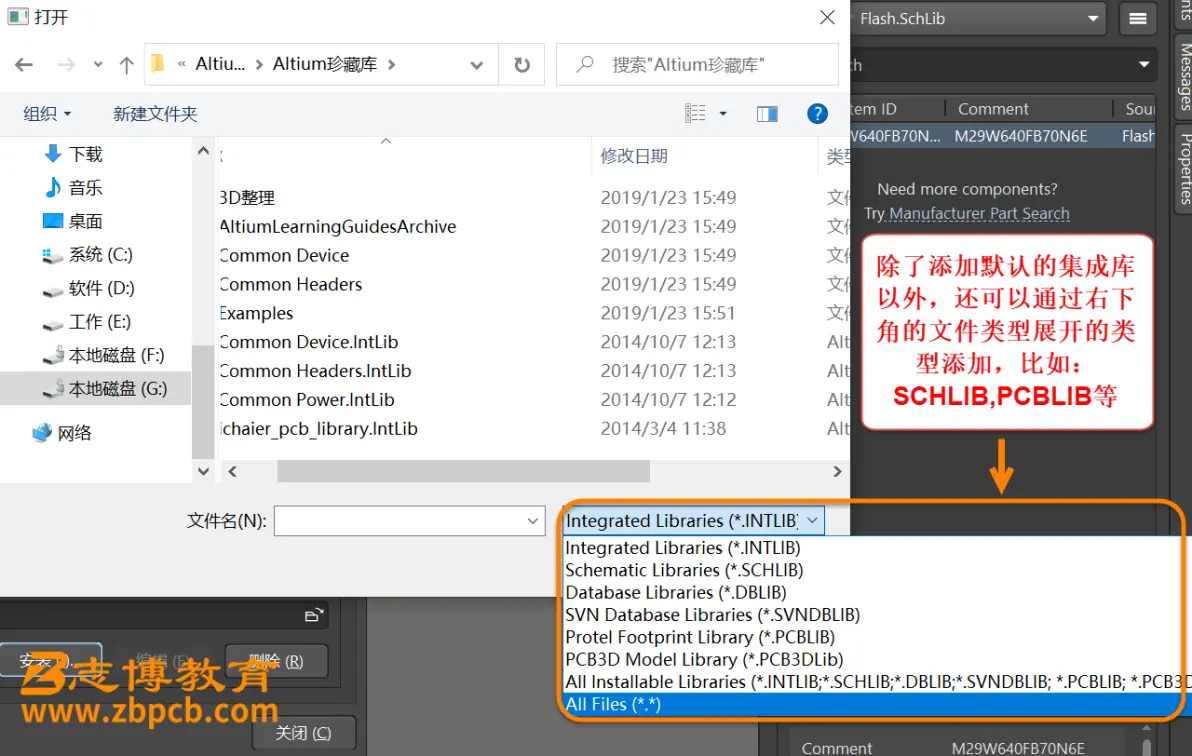The image size is (1192, 756).
Task: Expand the address bar path history
Action: [x=477, y=65]
